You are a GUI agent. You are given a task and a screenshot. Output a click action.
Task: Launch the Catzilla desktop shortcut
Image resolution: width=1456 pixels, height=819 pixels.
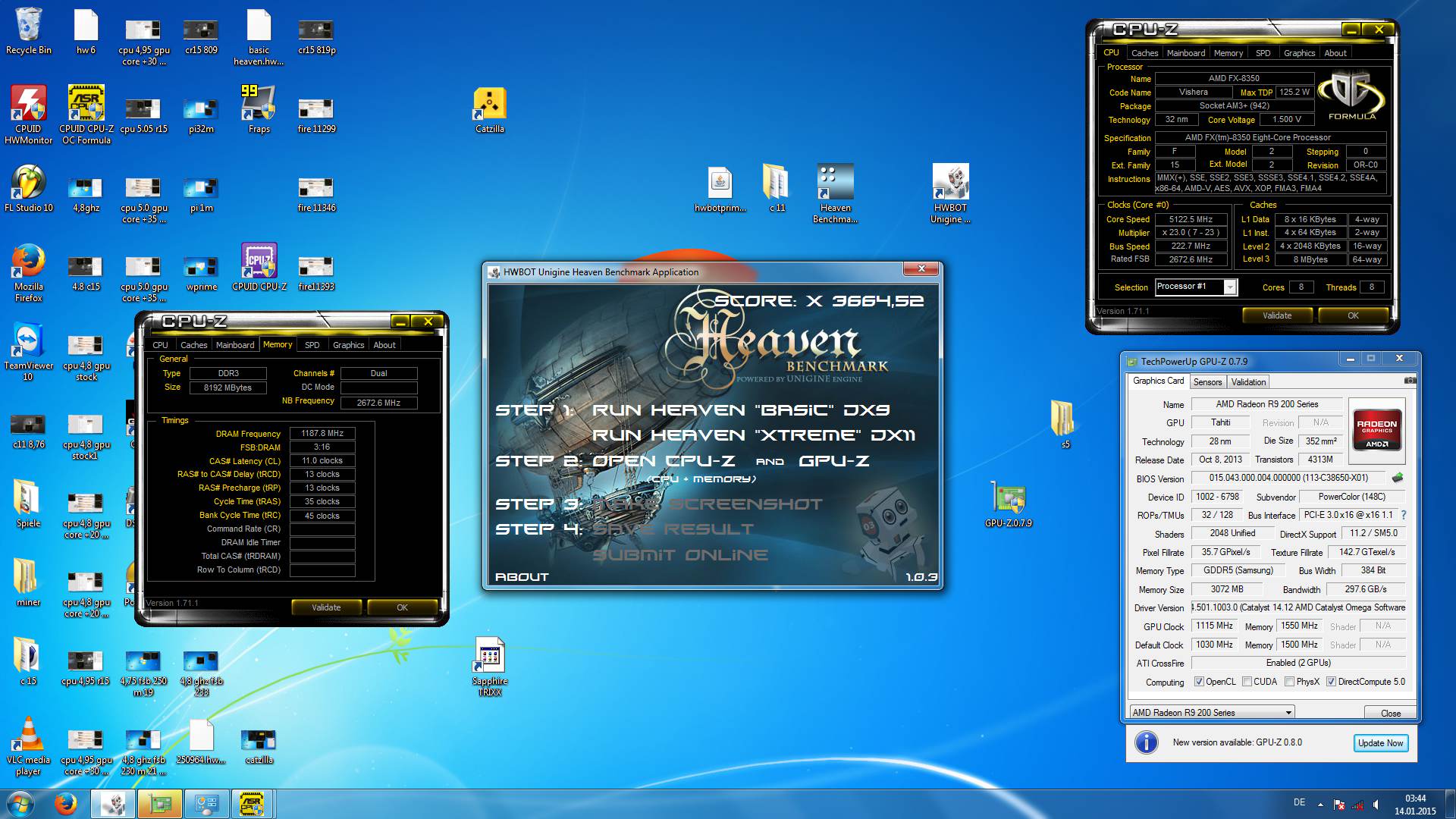tap(490, 110)
